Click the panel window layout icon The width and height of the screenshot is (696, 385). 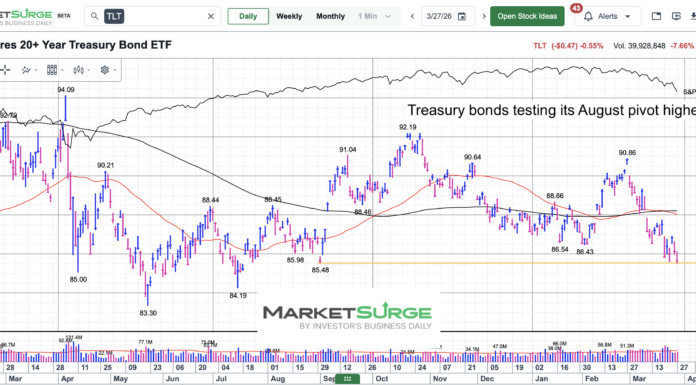pyautogui.click(x=656, y=16)
